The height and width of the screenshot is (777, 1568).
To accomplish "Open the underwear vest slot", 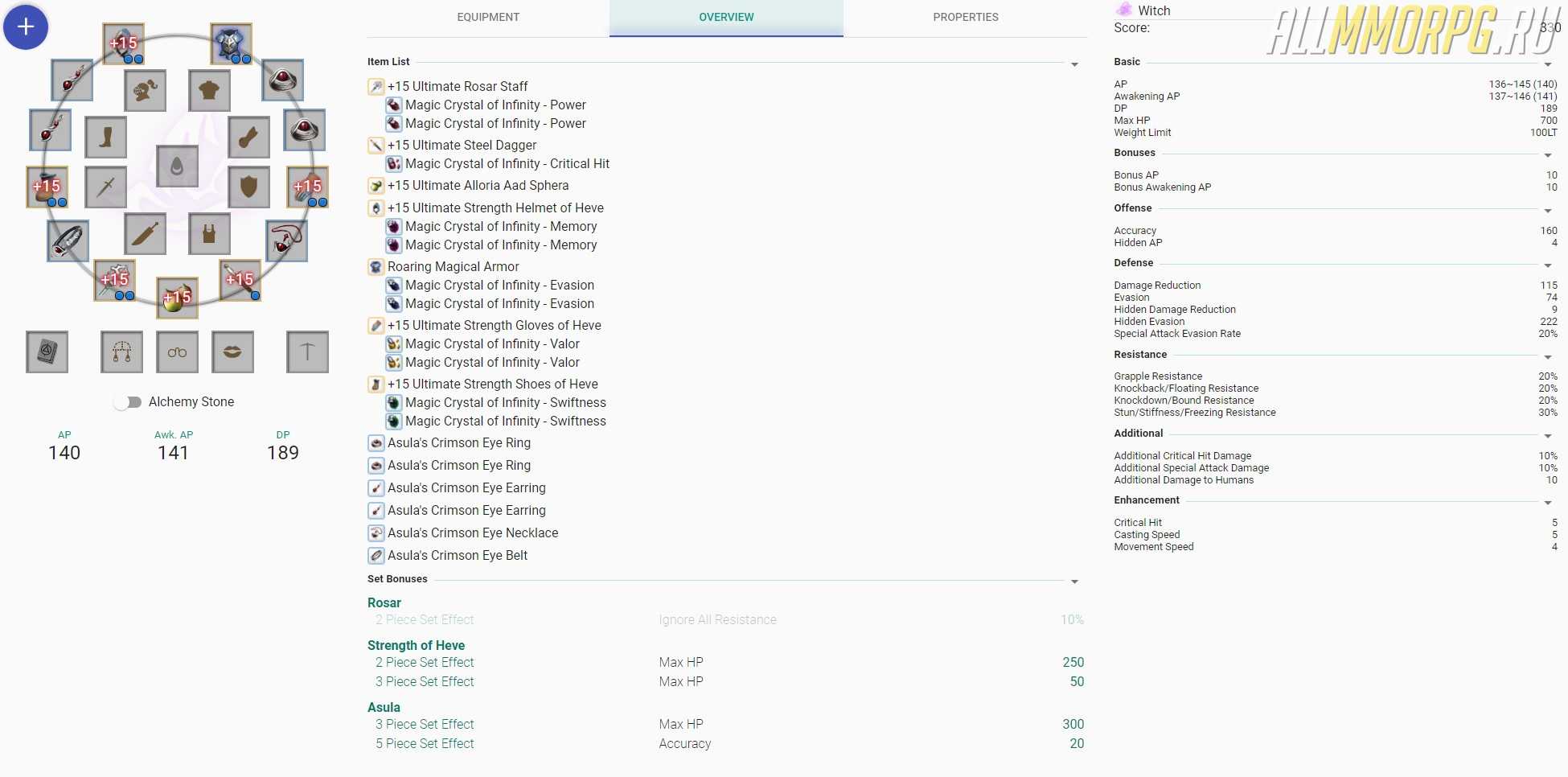I will pos(210,234).
